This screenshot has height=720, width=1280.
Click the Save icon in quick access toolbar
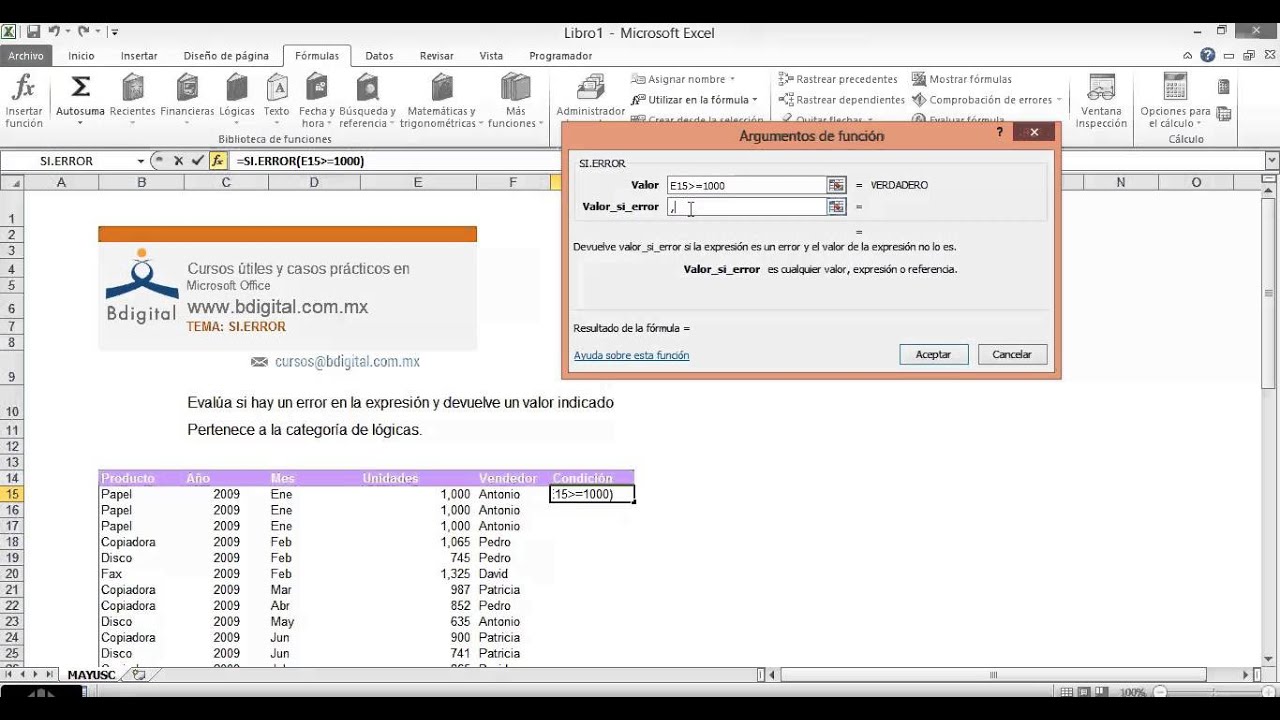click(33, 32)
